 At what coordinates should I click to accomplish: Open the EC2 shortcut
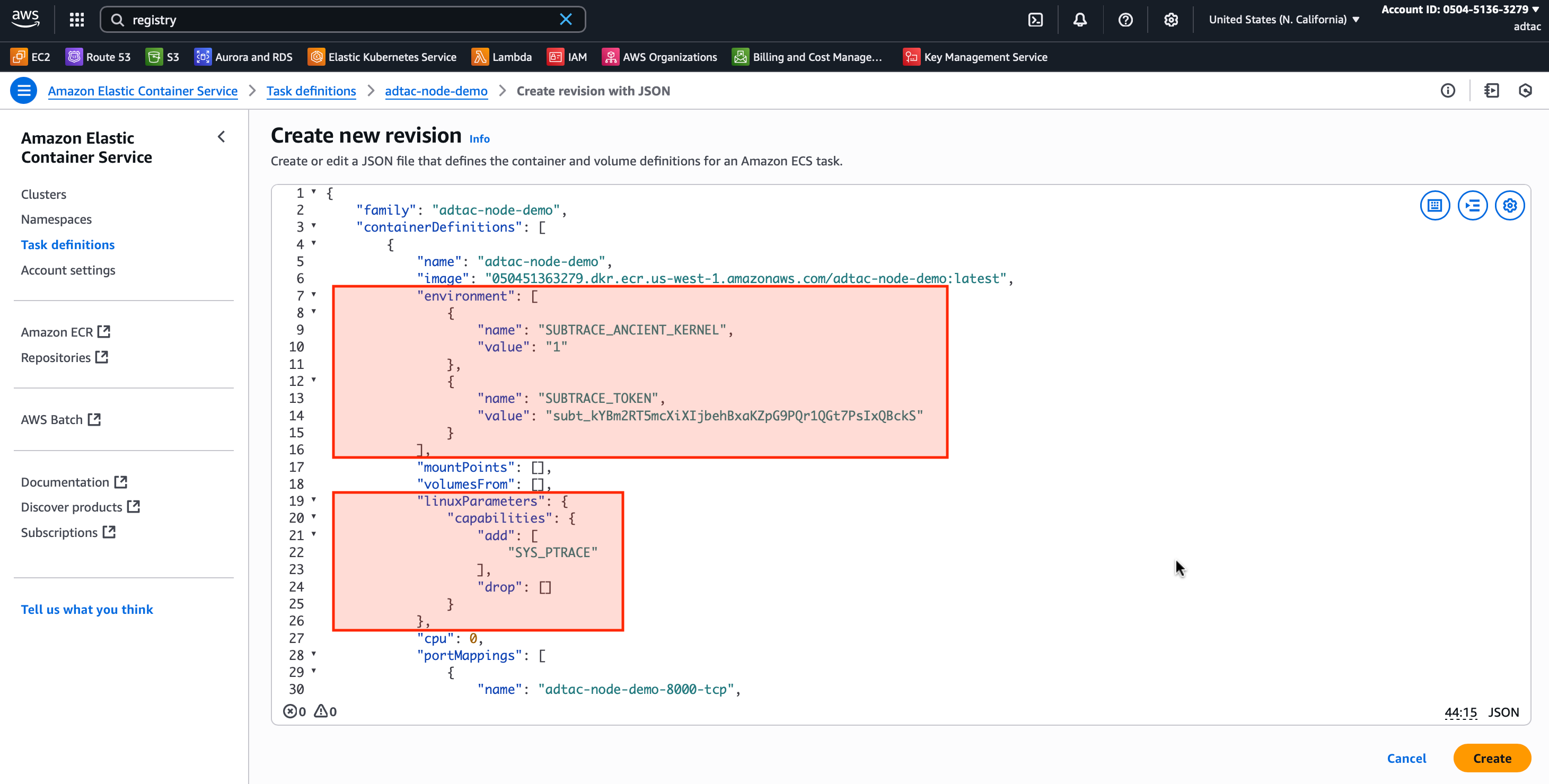pos(30,57)
